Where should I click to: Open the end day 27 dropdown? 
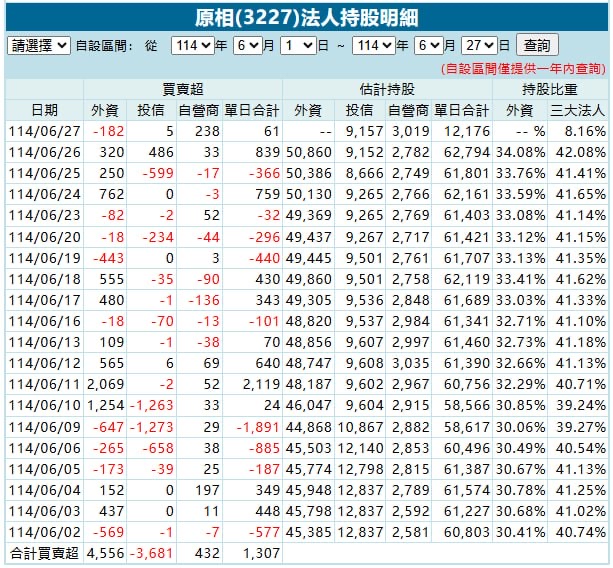click(479, 46)
